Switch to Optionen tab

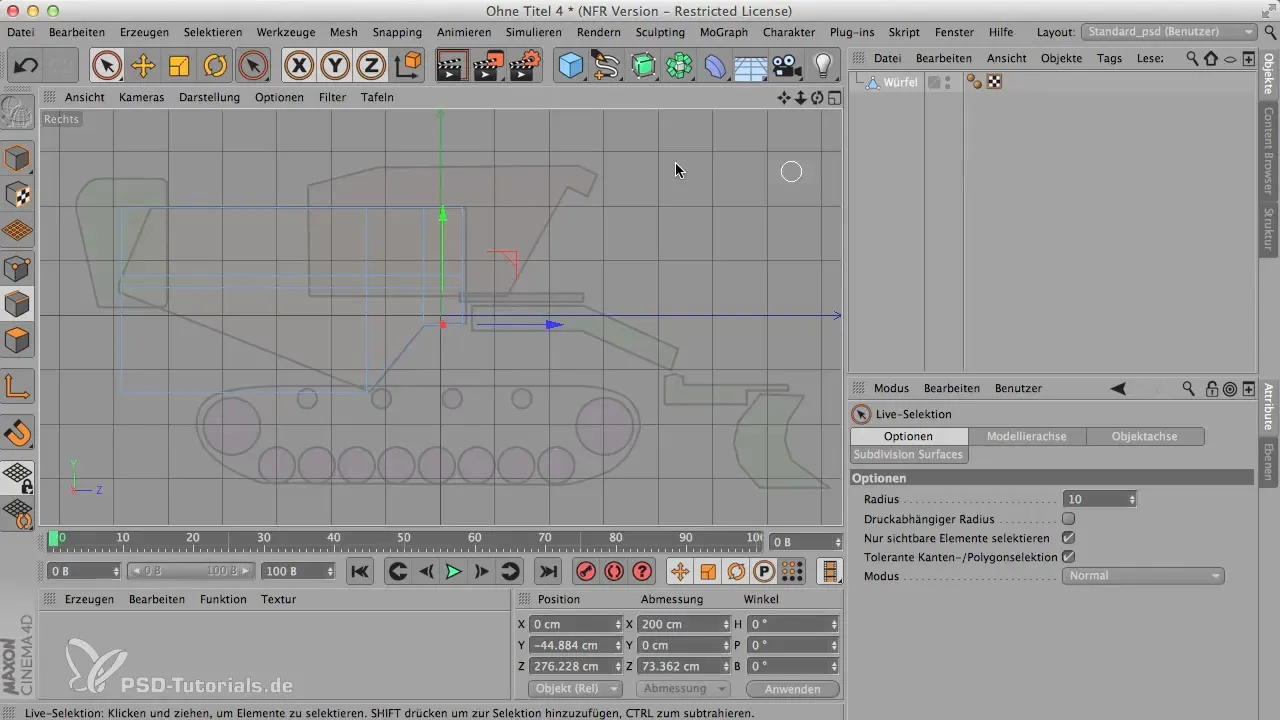point(909,436)
